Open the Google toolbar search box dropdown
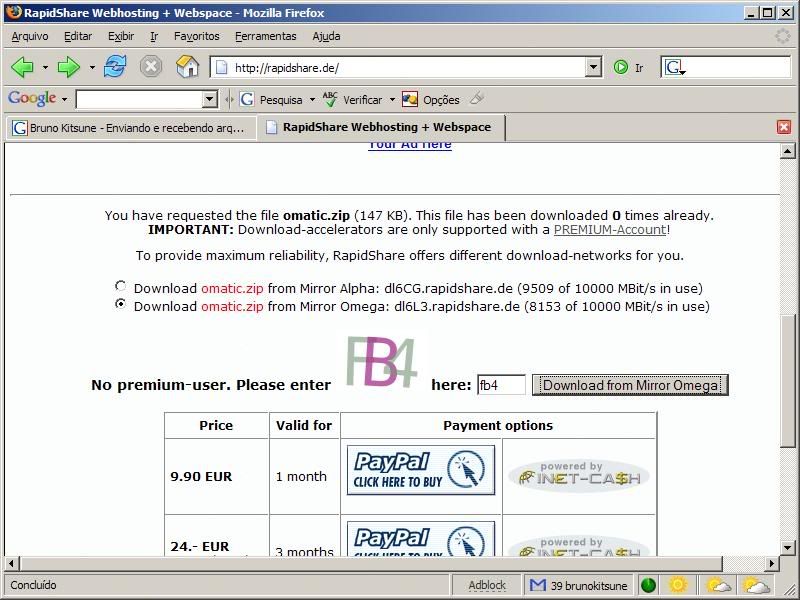 tap(210, 99)
